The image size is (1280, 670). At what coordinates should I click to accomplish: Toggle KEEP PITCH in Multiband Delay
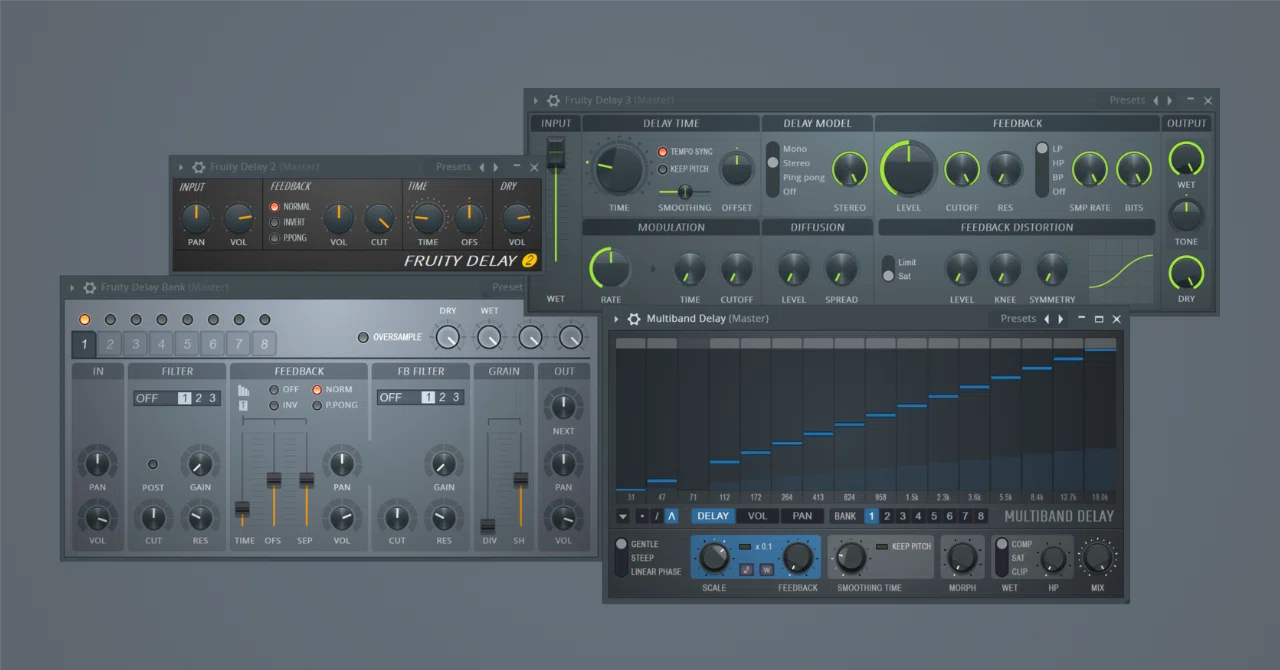tap(882, 547)
